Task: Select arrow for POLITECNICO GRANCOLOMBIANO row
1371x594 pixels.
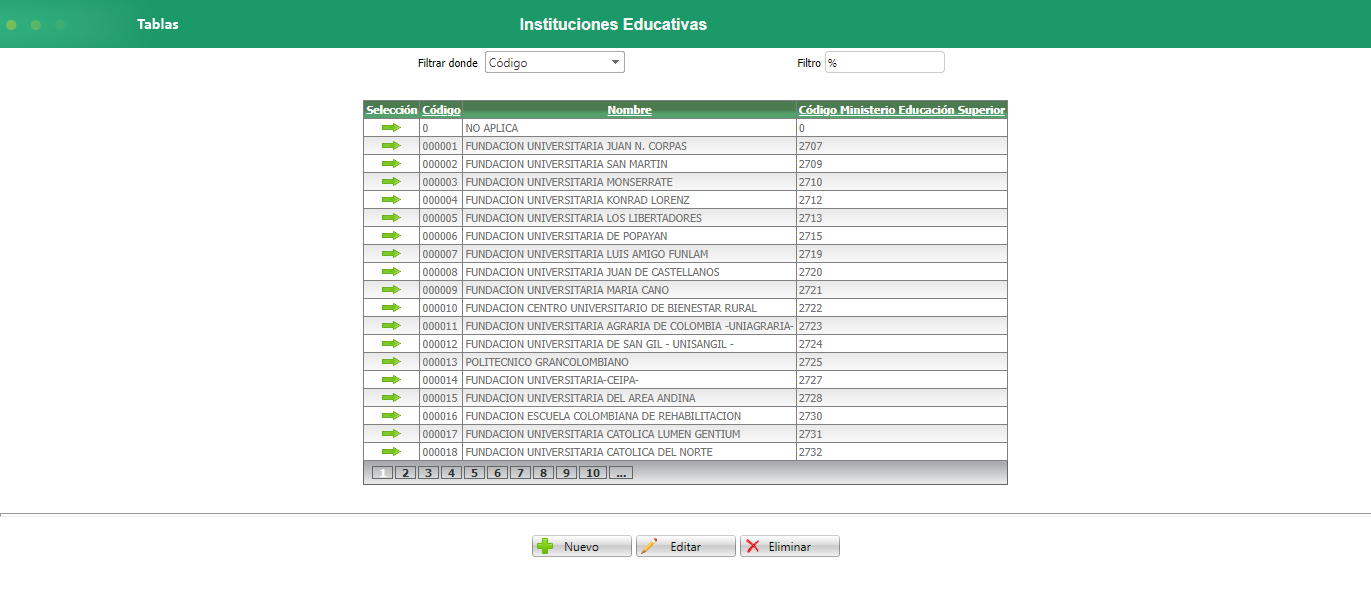Action: [x=391, y=362]
